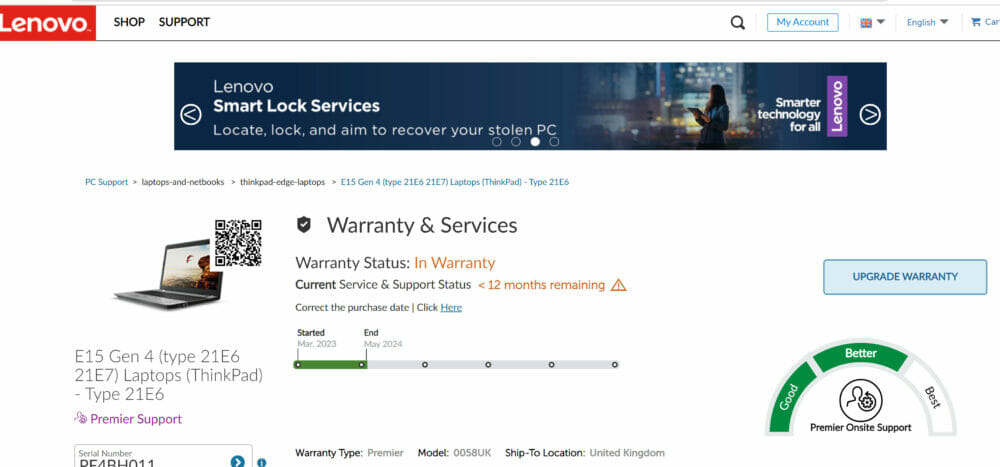Image resolution: width=1000 pixels, height=467 pixels.
Task: Click the End marker on warranty timeline
Action: click(x=362, y=365)
